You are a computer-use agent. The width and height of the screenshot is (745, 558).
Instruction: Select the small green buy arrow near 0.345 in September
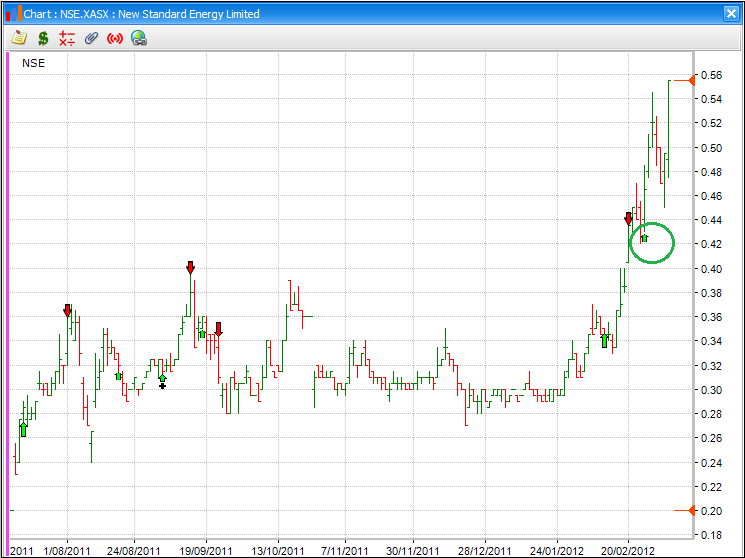click(x=202, y=334)
